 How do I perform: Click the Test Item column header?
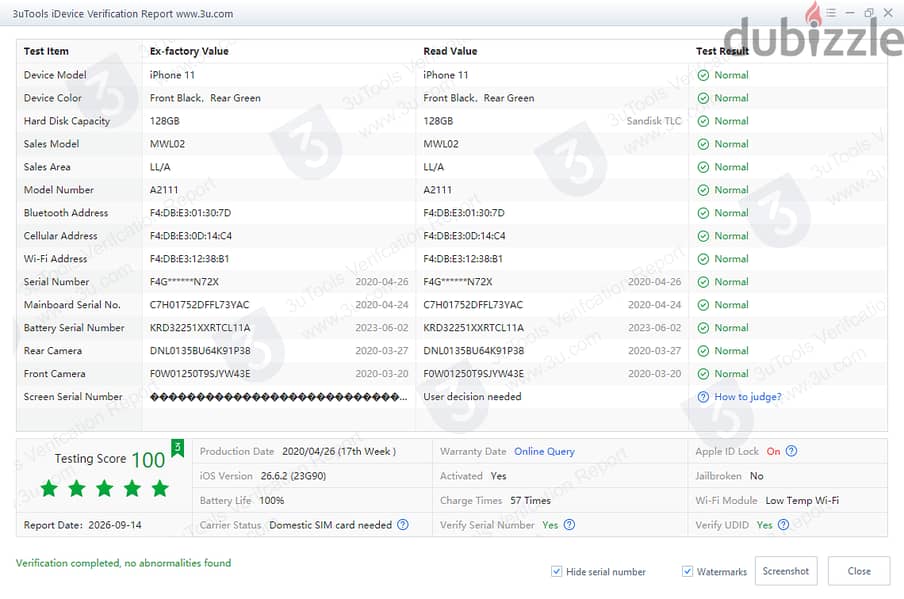[46, 51]
